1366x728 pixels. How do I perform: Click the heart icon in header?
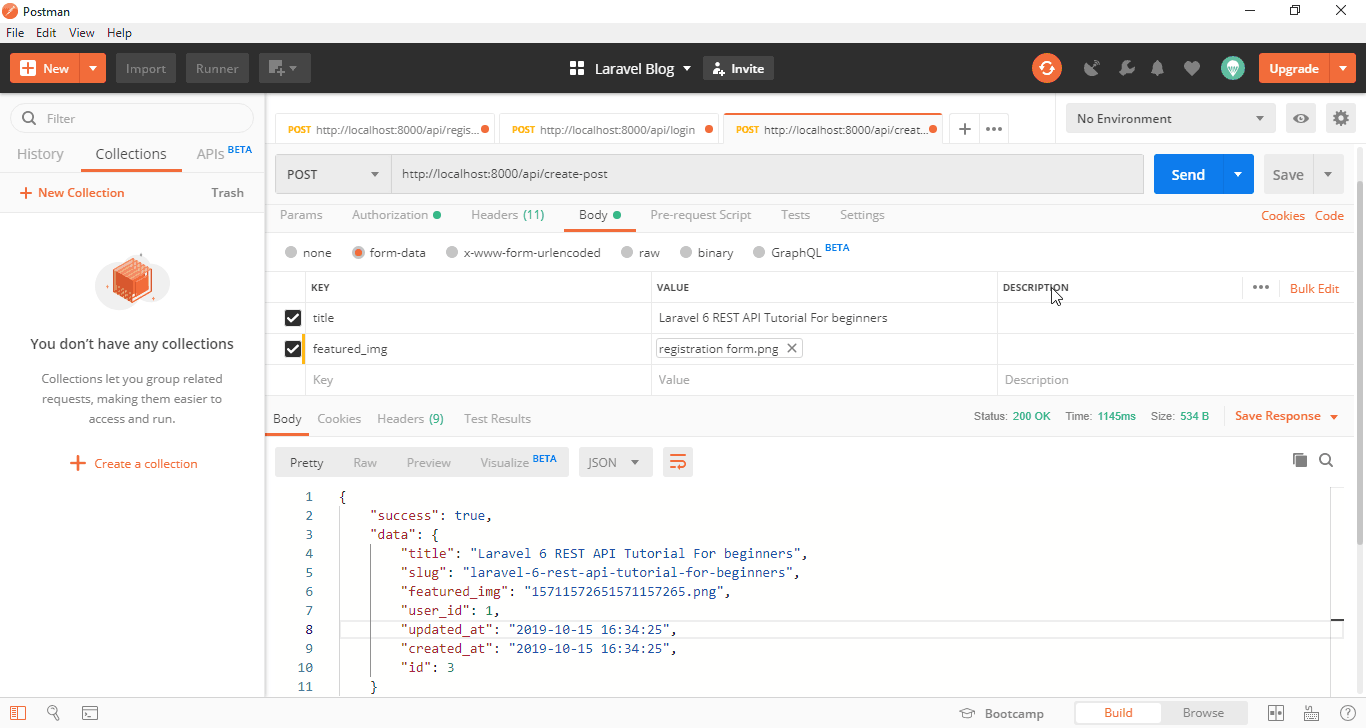(x=1191, y=68)
